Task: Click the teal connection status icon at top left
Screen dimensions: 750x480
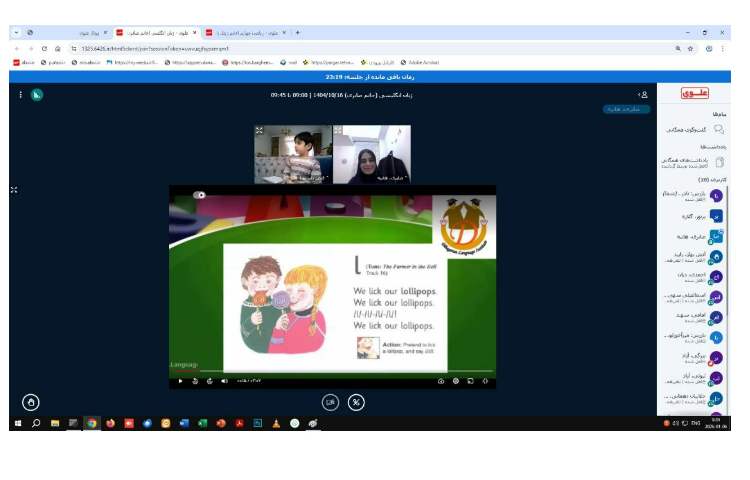Action: [x=37, y=94]
